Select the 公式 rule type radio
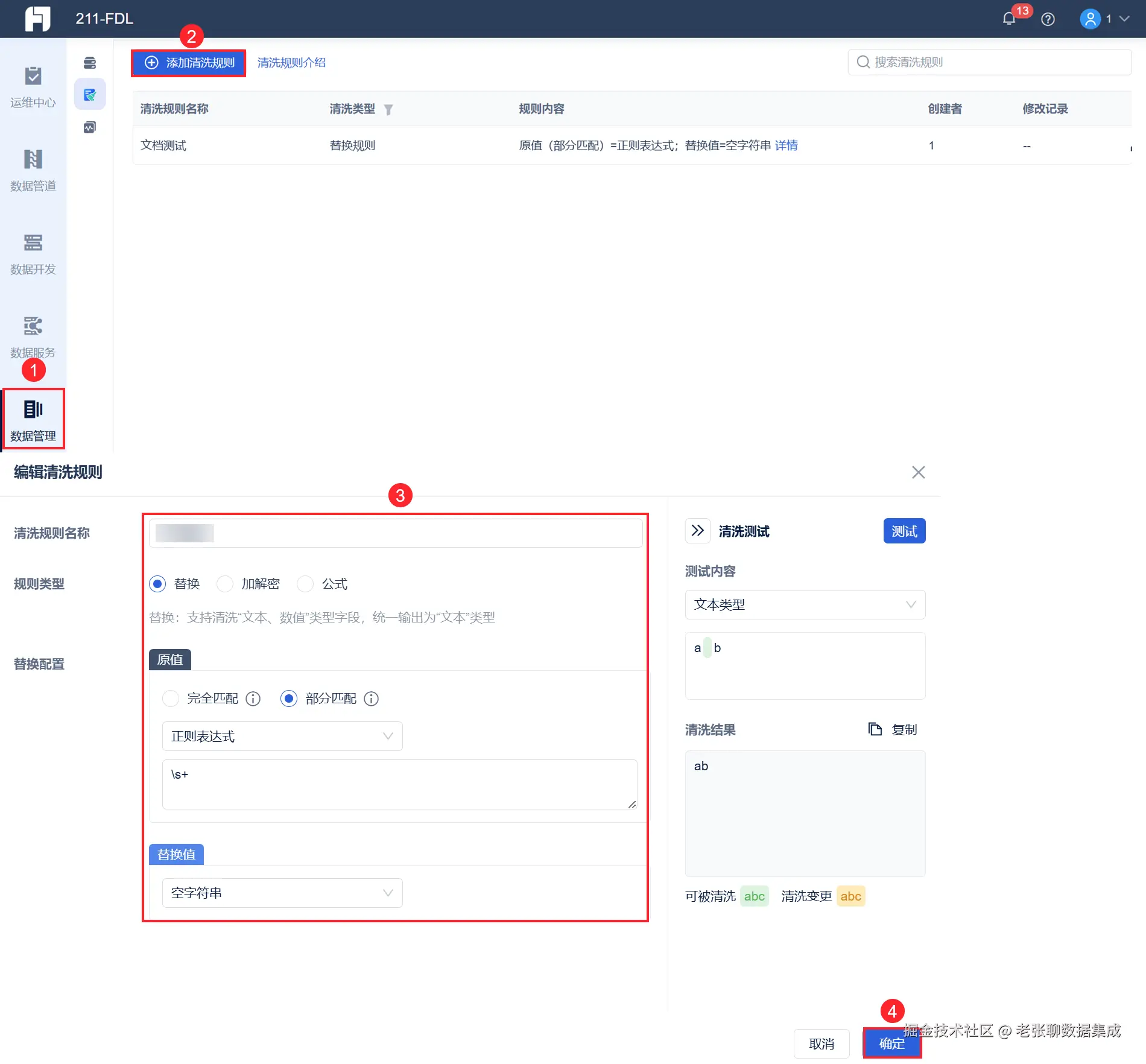The width and height of the screenshot is (1146, 1064). pyautogui.click(x=305, y=584)
